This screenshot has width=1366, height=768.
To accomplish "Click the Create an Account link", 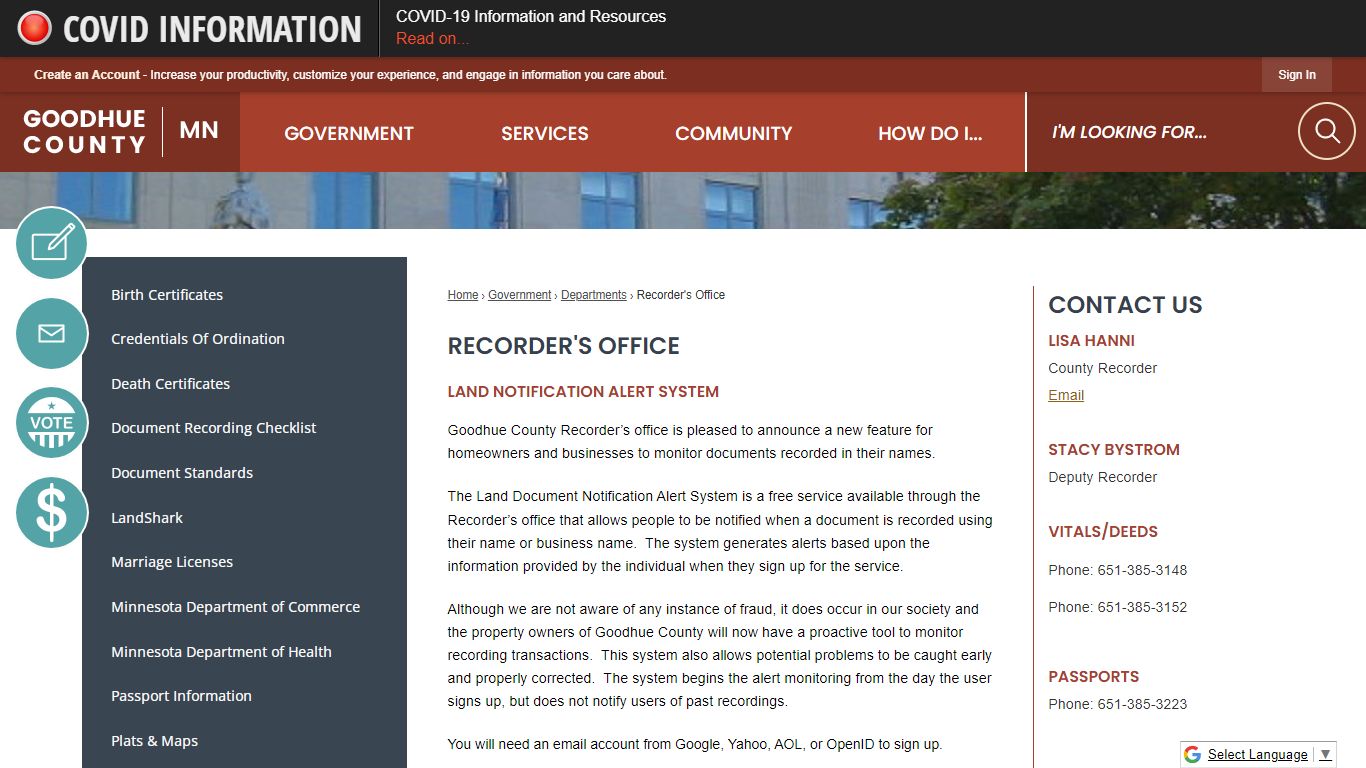I will (87, 75).
